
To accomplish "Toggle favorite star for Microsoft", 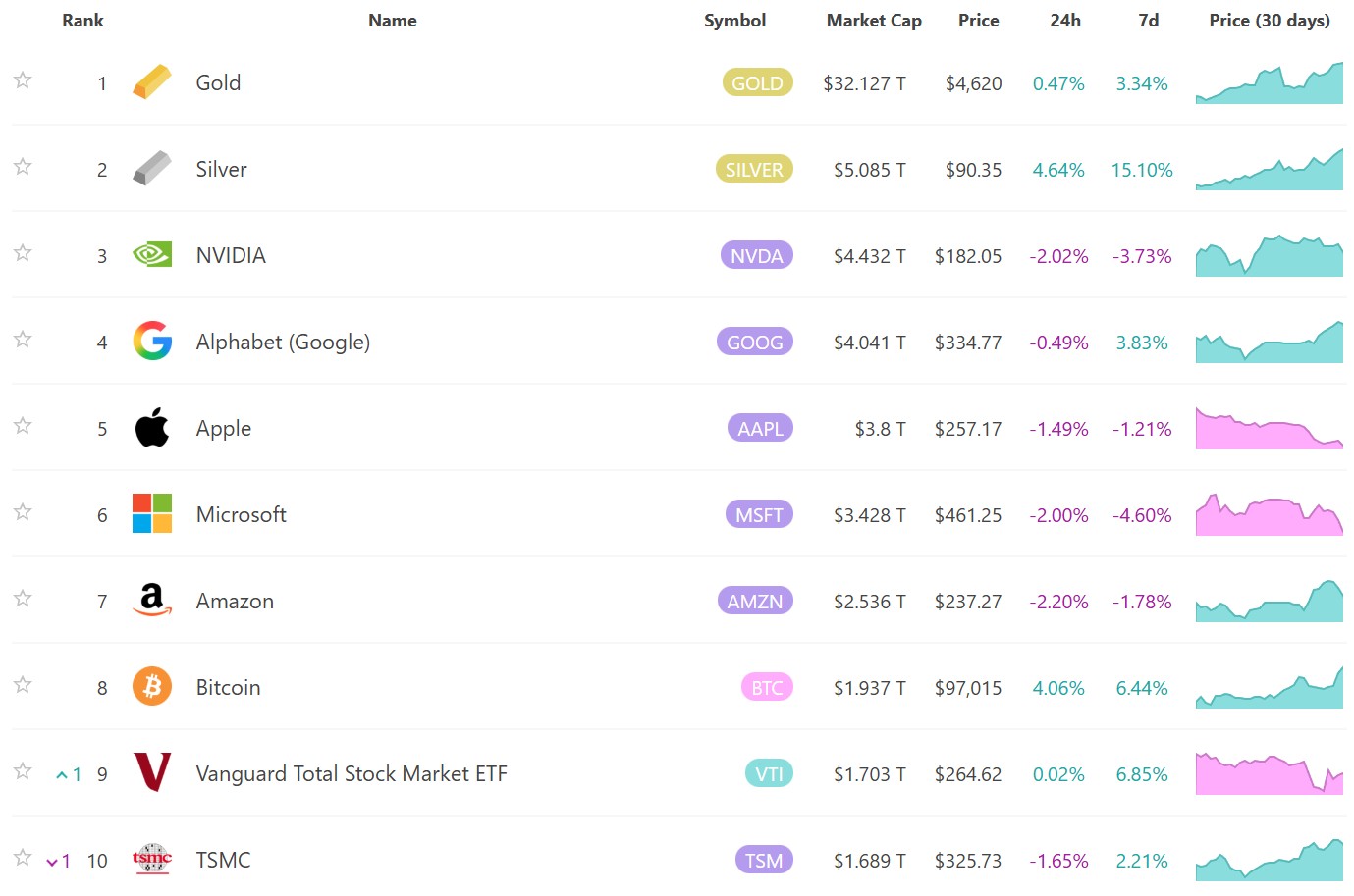I will point(23,512).
